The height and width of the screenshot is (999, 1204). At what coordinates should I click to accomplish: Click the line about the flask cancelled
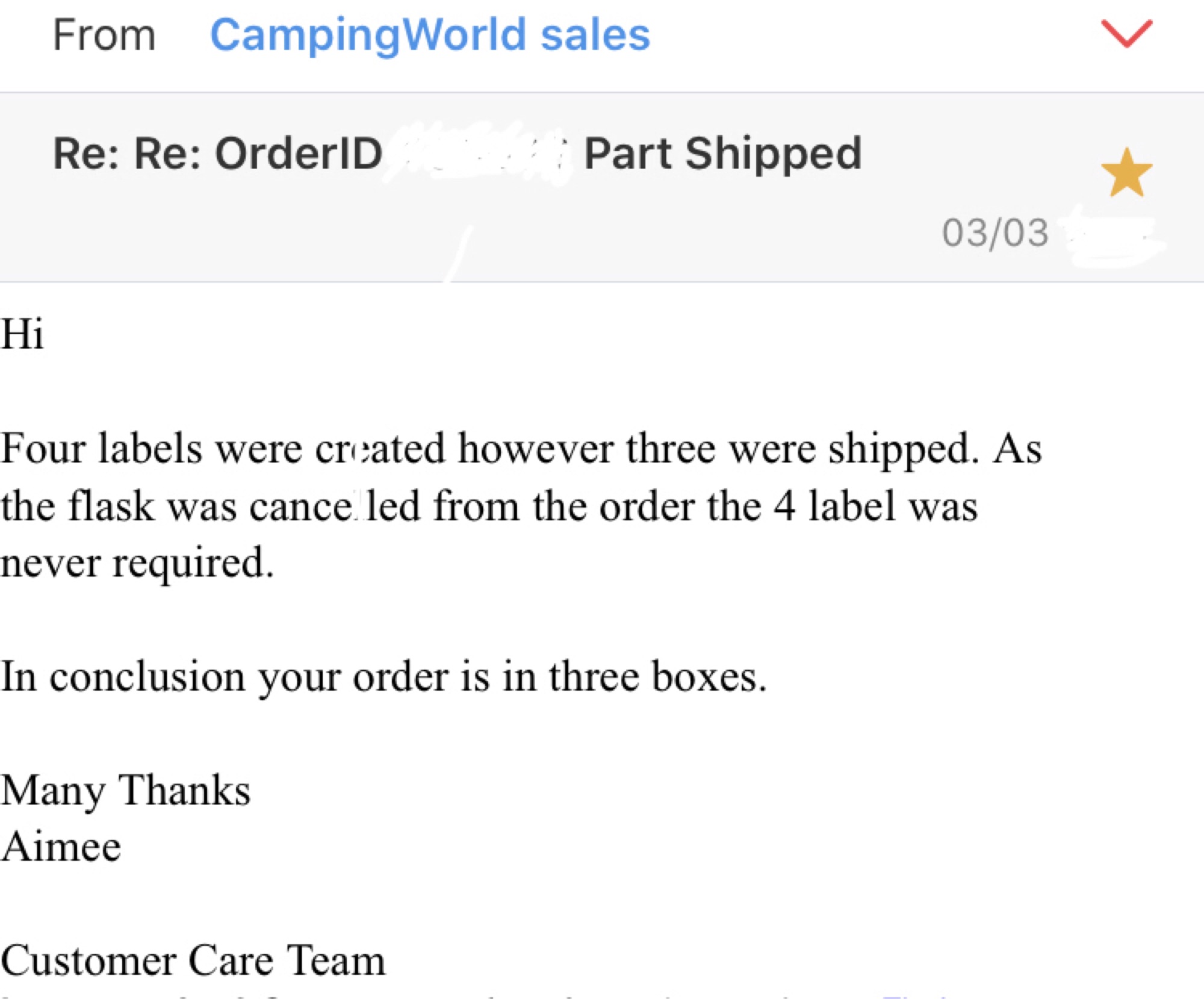coord(489,506)
